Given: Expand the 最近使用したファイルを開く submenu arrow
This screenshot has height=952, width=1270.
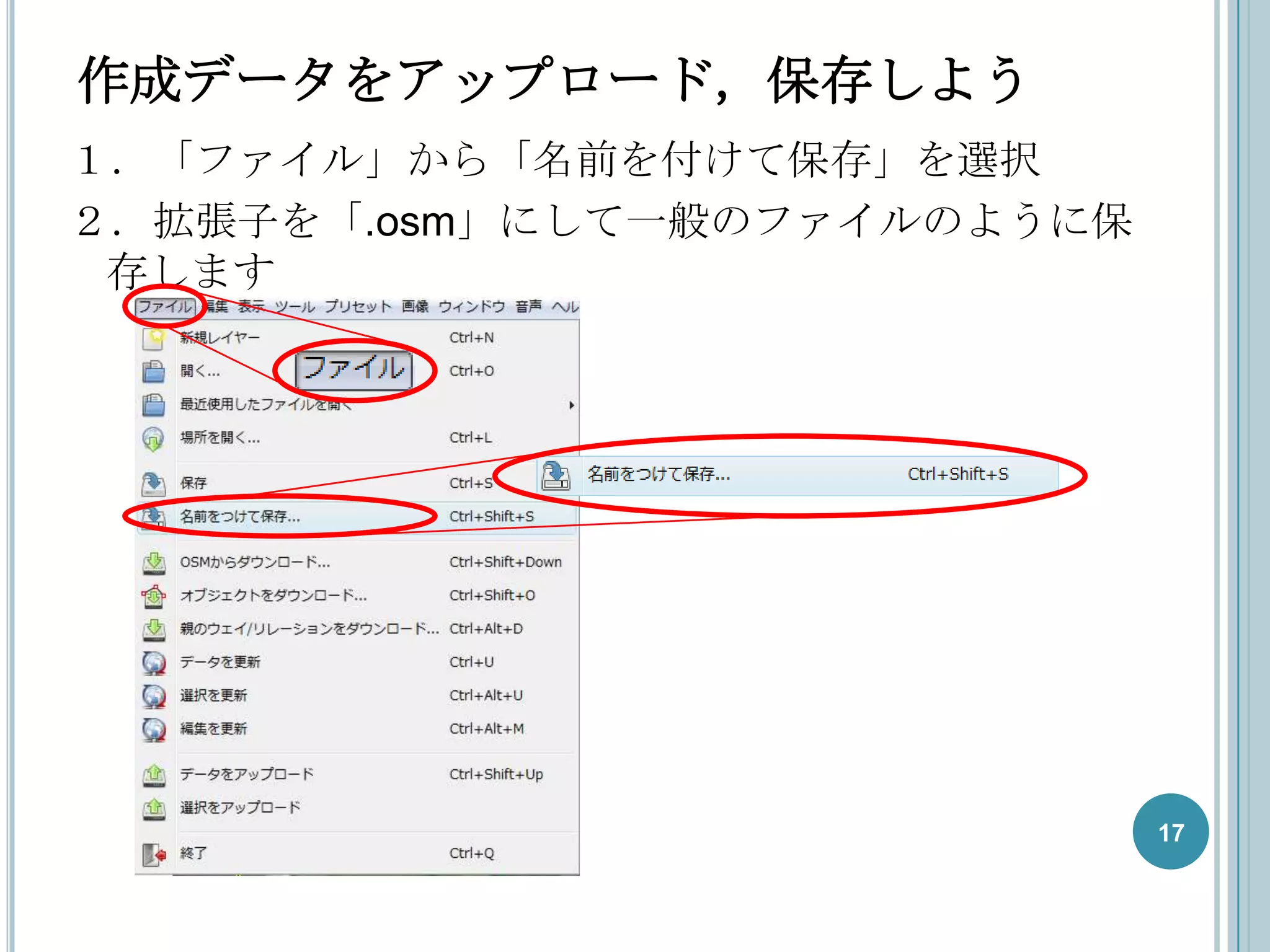Looking at the screenshot, I should [x=571, y=405].
